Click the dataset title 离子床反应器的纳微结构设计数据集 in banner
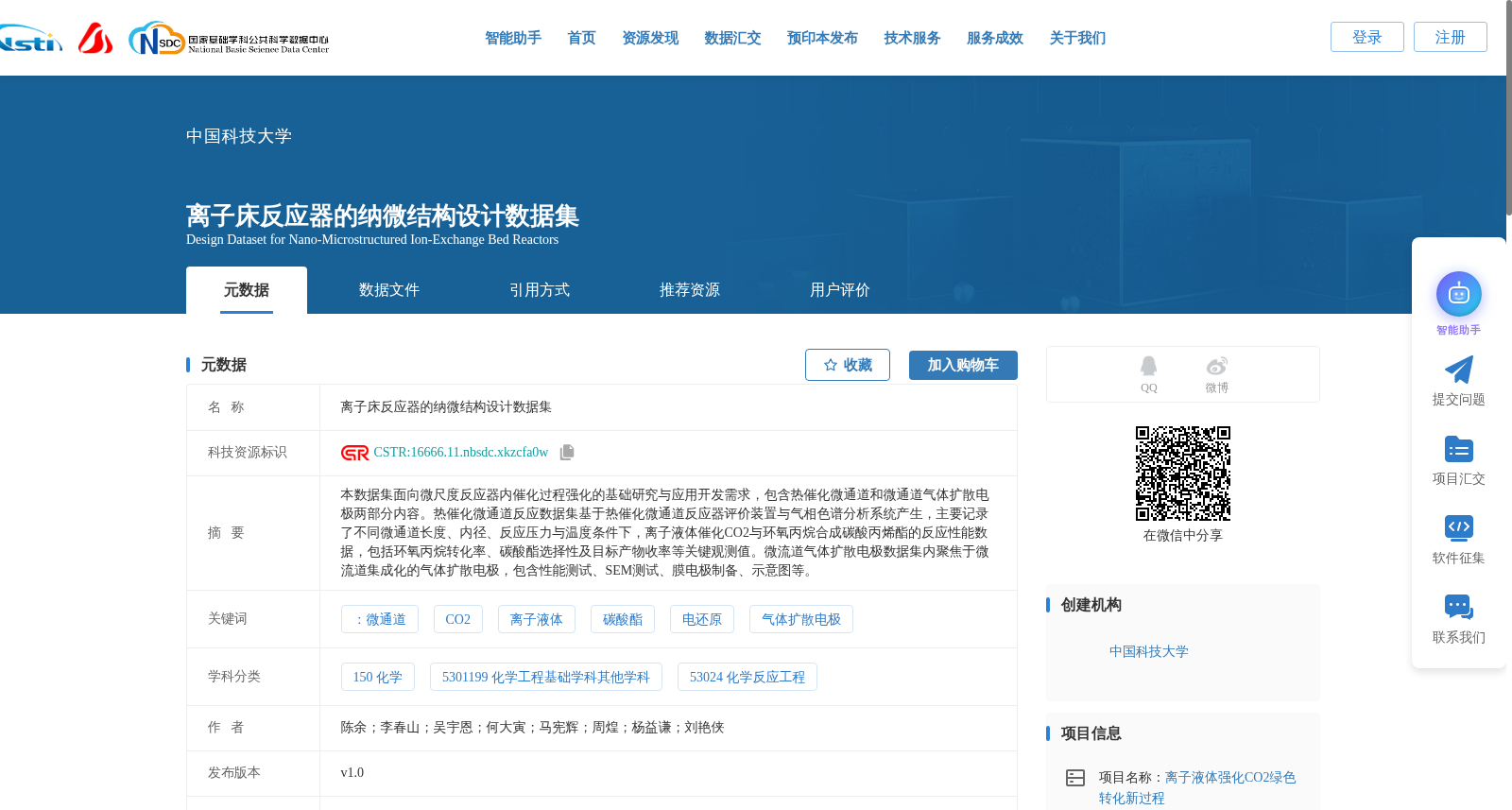Viewport: 1512px width, 810px height. [x=383, y=215]
